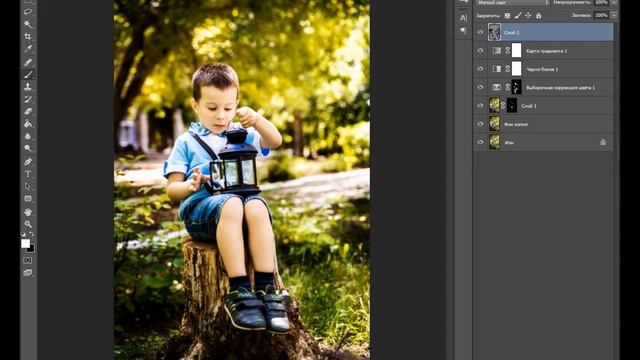The width and height of the screenshot is (640, 360).
Task: Select the Выборочная коррекция цвета 1 mask thumbnail
Action: [516, 87]
